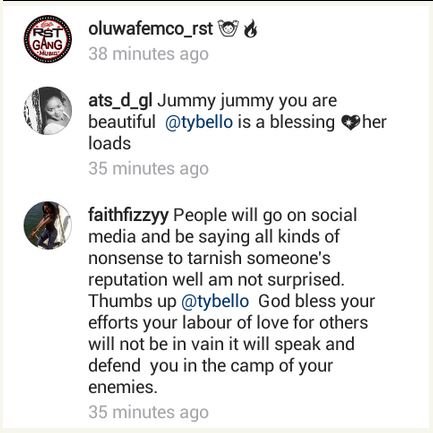Screen dimensions: 433x433
Task: Open the faithfizzyy profile avatar
Action: 48,225
